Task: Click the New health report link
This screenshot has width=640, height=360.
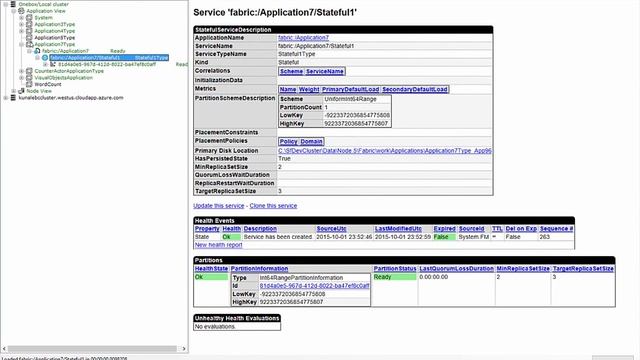Action: [x=218, y=245]
